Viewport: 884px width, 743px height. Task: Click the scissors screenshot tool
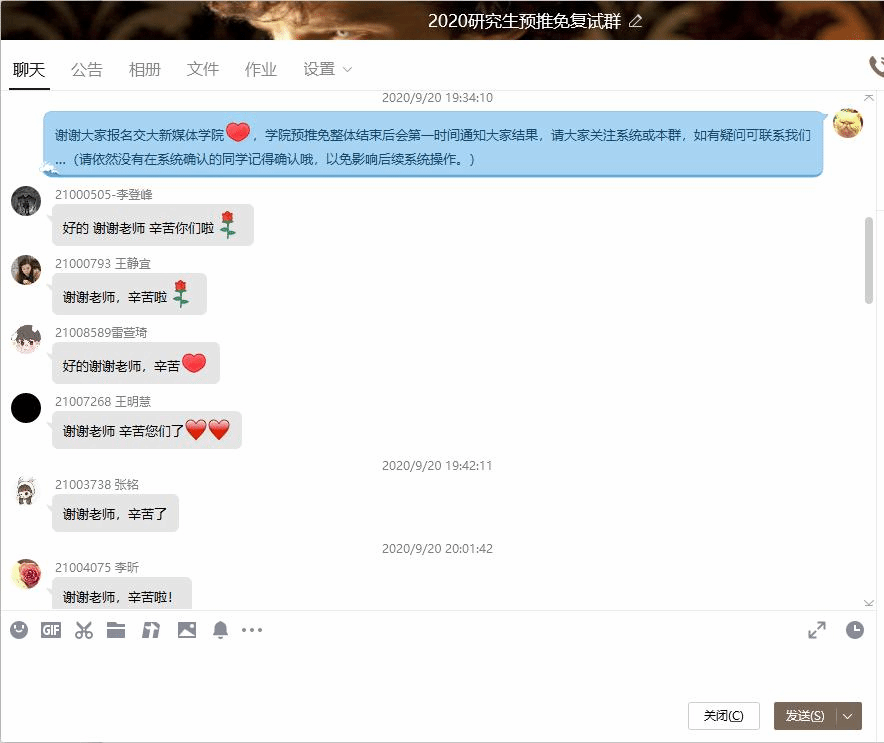pyautogui.click(x=84, y=630)
